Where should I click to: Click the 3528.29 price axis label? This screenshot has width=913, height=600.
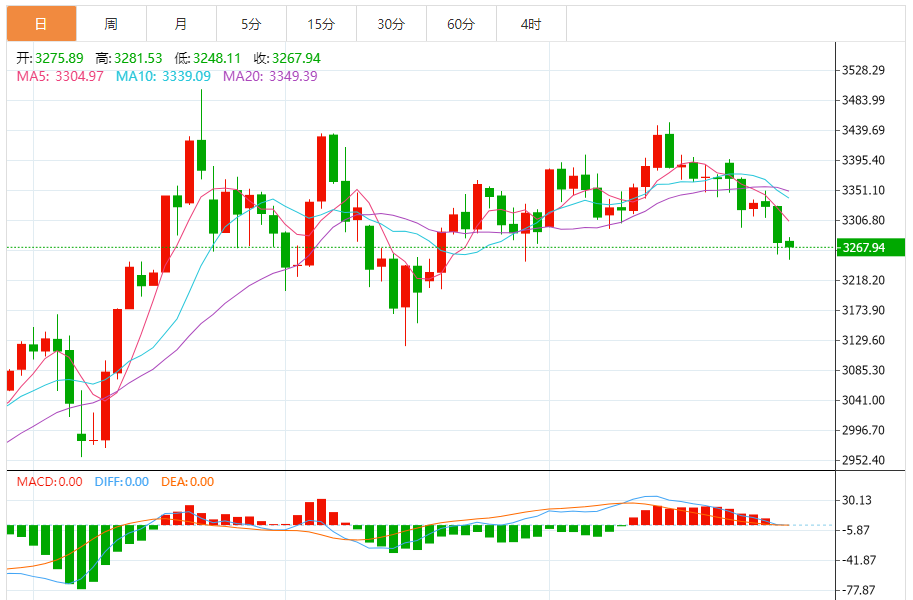tap(864, 70)
